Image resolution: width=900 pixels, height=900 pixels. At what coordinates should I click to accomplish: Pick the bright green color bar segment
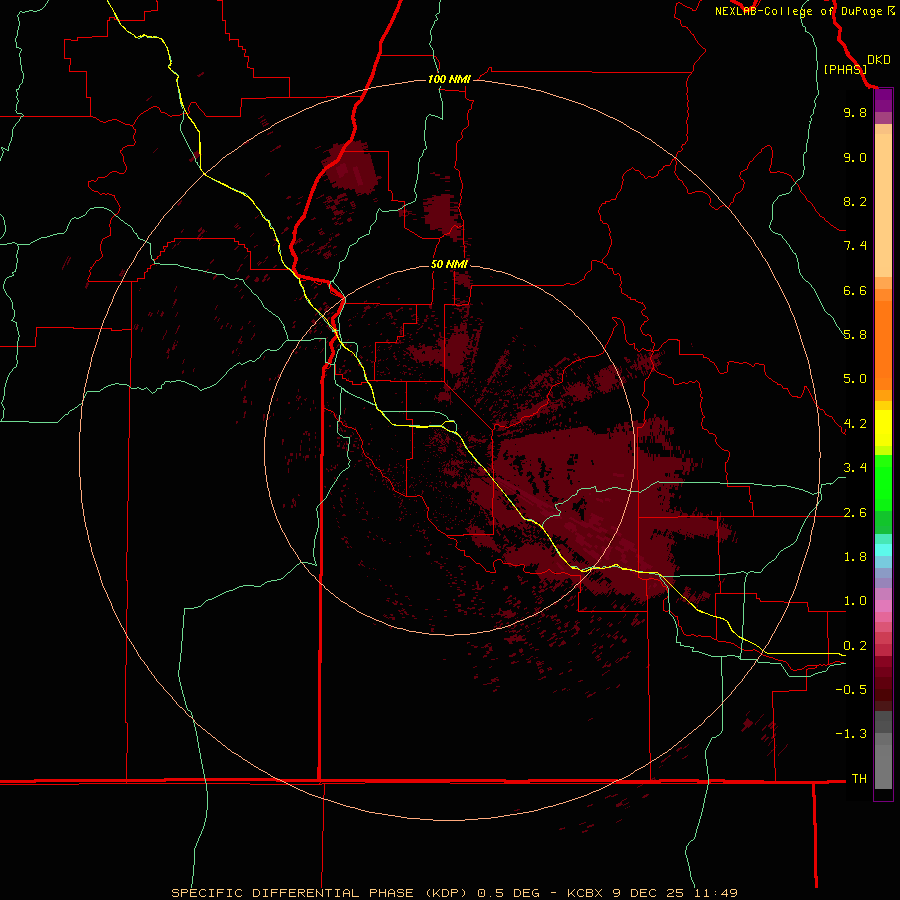point(883,483)
